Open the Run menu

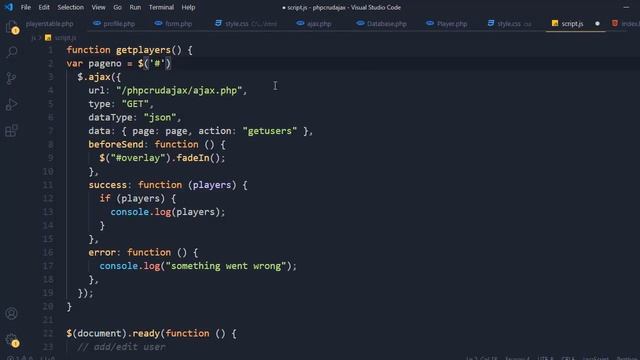[135, 7]
